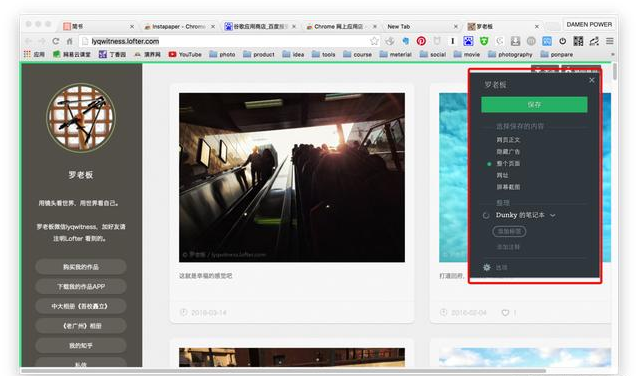Bookmark this page with the star icon
The image size is (643, 376).
tap(374, 41)
